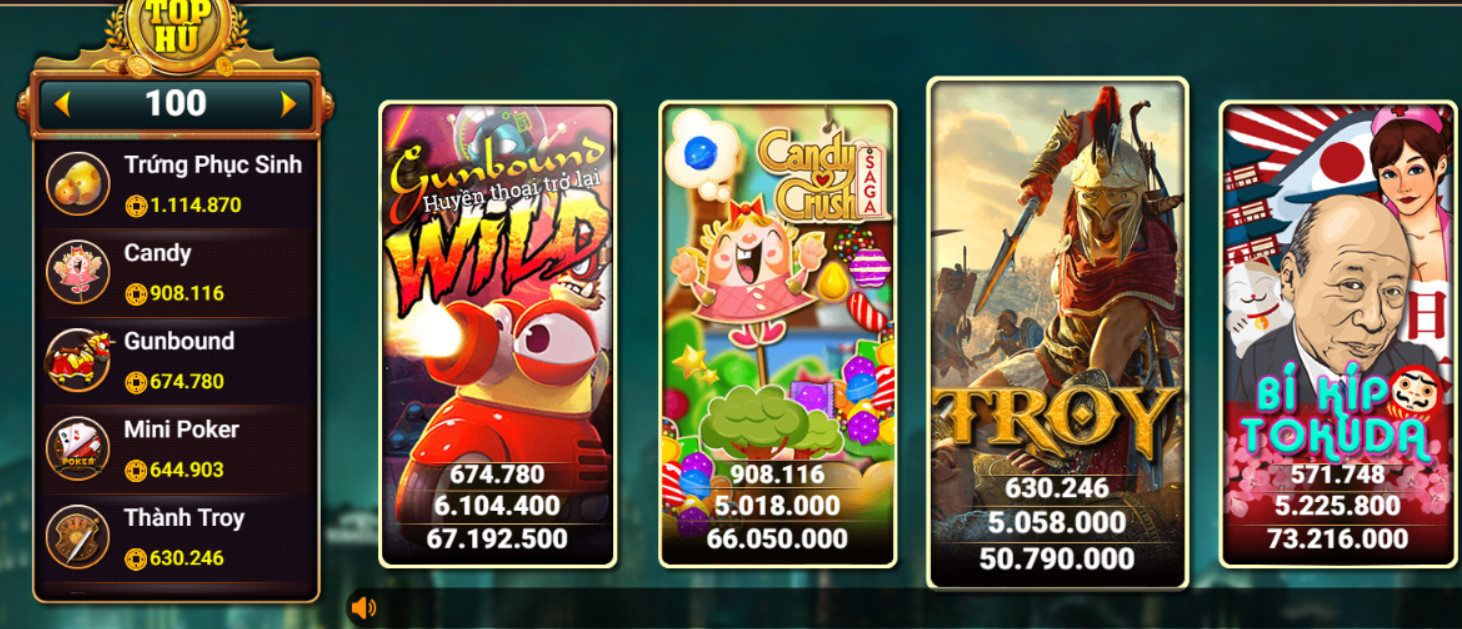Click the Trứng Phục Sinh golden egg icon

(x=77, y=184)
